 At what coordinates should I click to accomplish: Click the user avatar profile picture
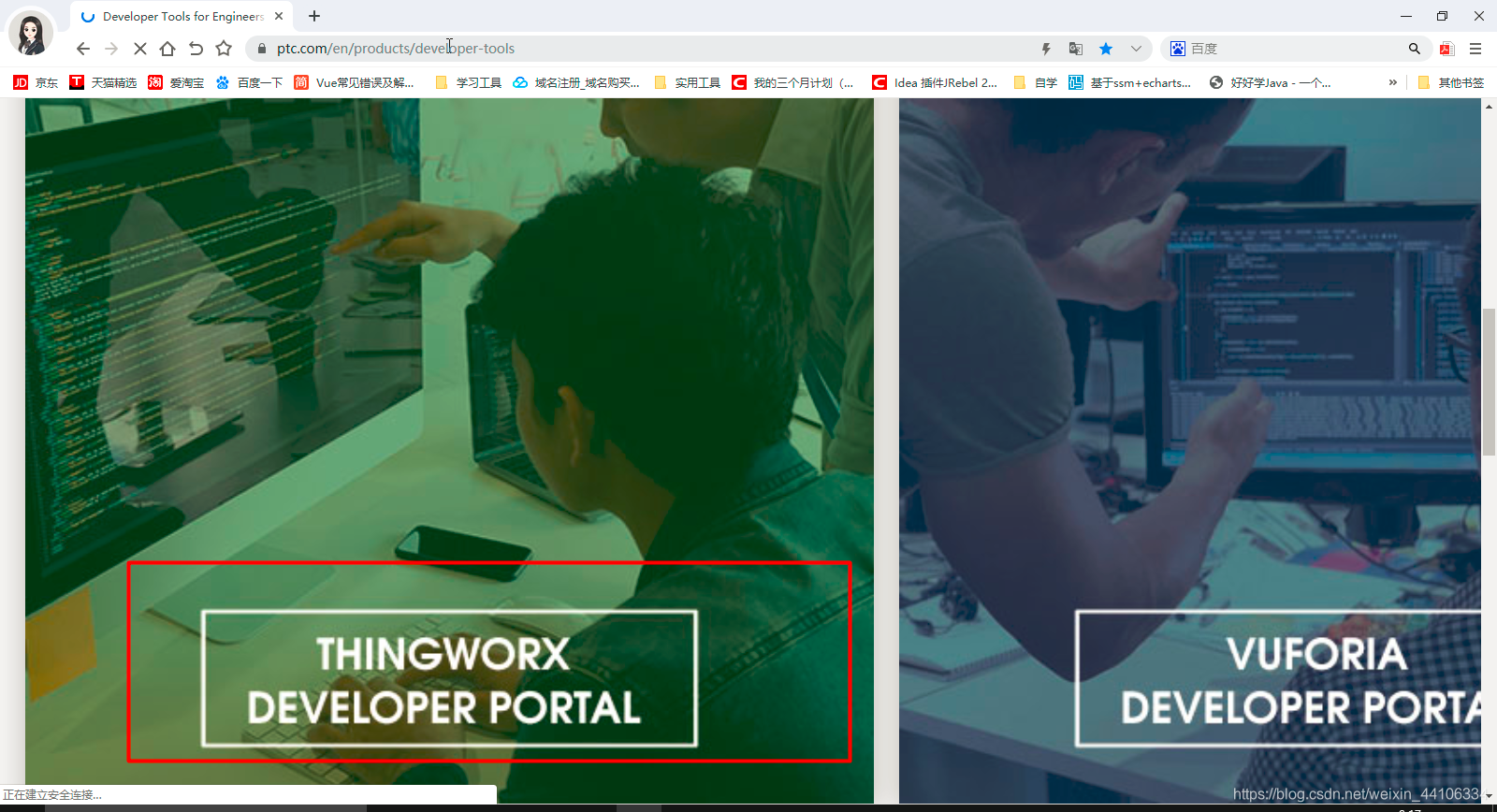click(x=31, y=33)
